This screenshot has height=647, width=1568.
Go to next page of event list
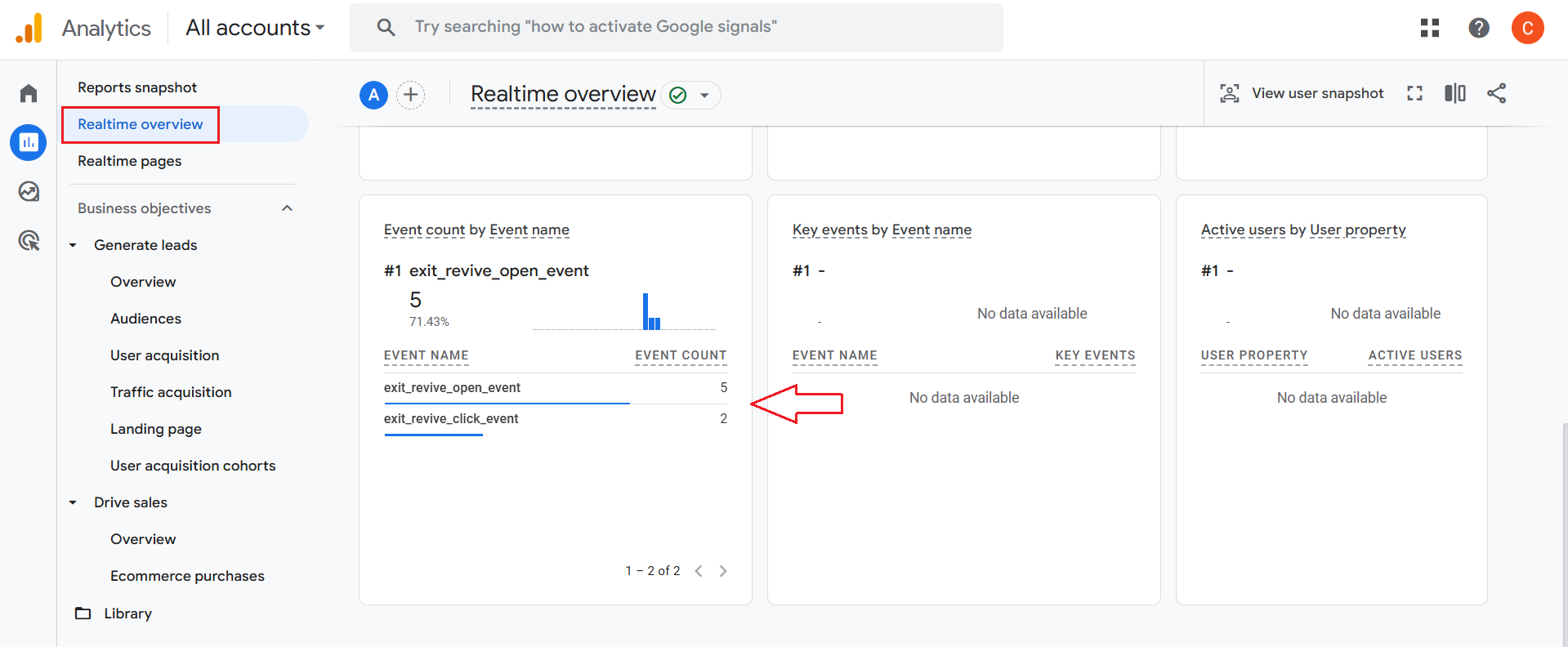tap(723, 571)
